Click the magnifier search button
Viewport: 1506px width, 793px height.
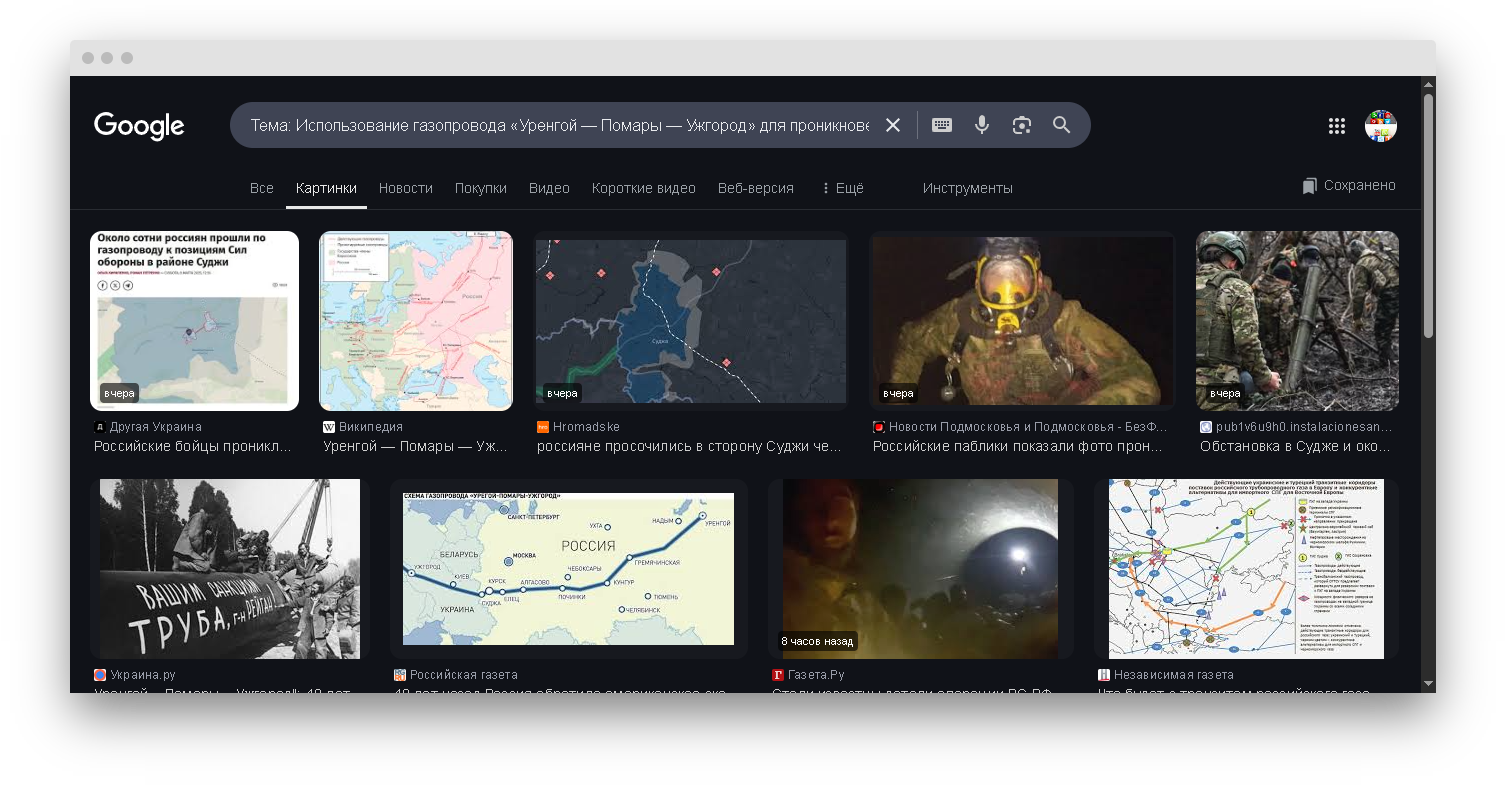1061,125
